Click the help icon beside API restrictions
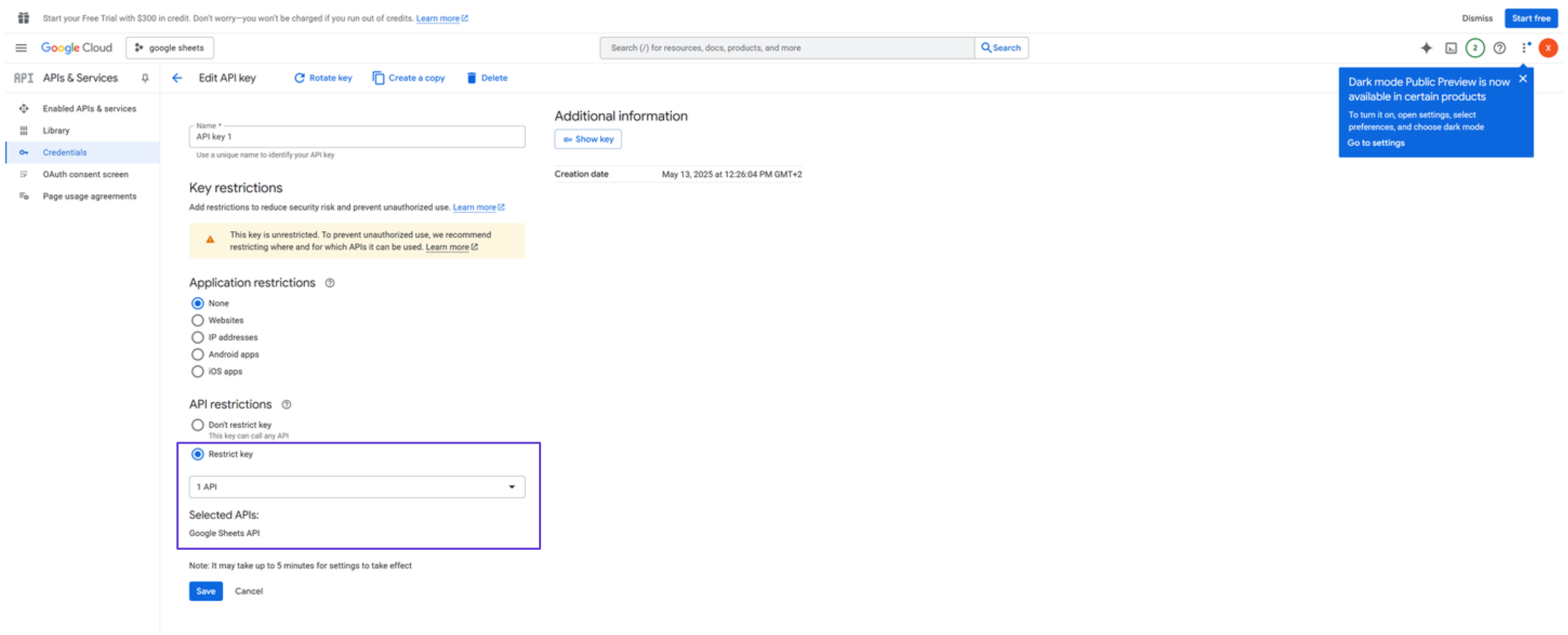 (x=286, y=405)
